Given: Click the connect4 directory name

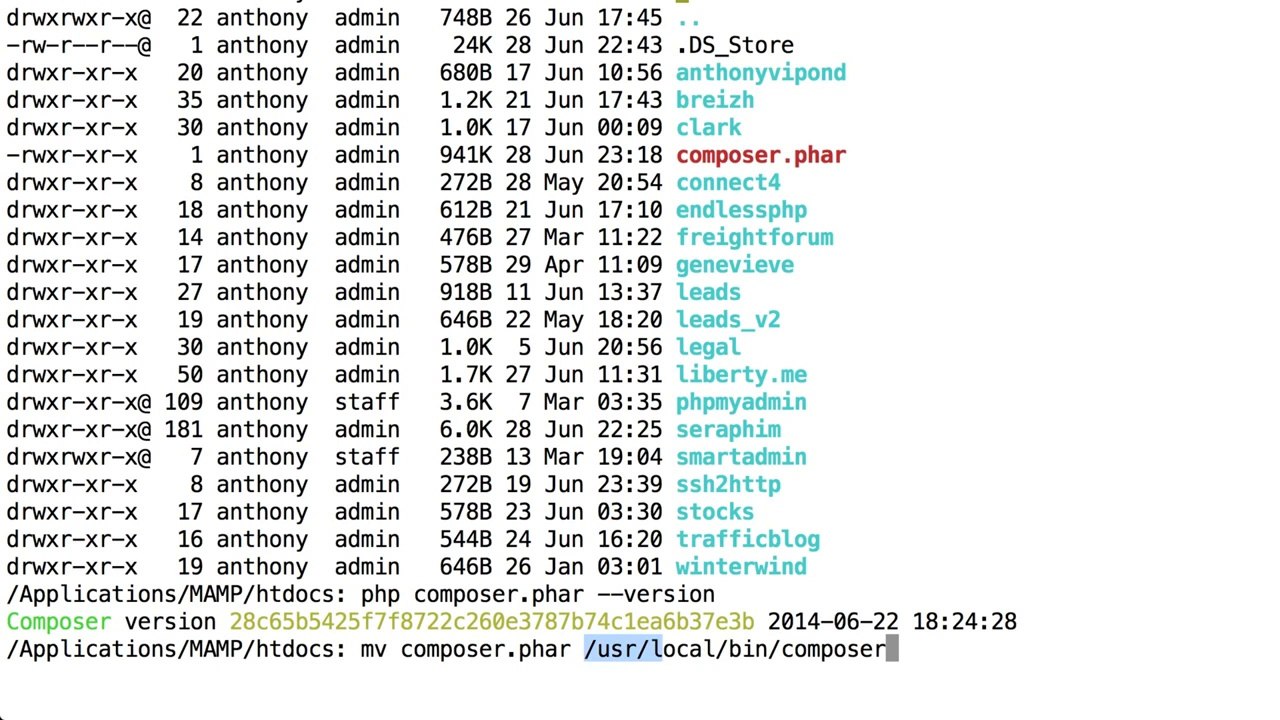Looking at the screenshot, I should [x=728, y=183].
